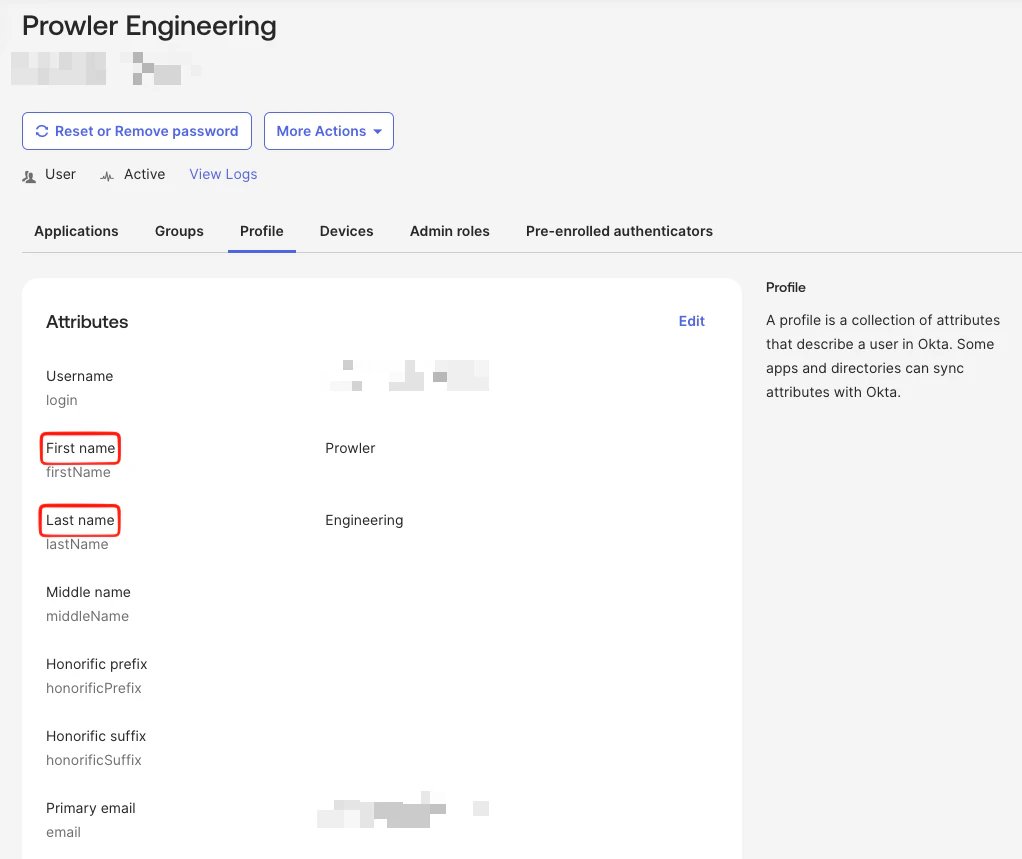Click the activity icon beside Active status
The width and height of the screenshot is (1022, 859).
105,175
